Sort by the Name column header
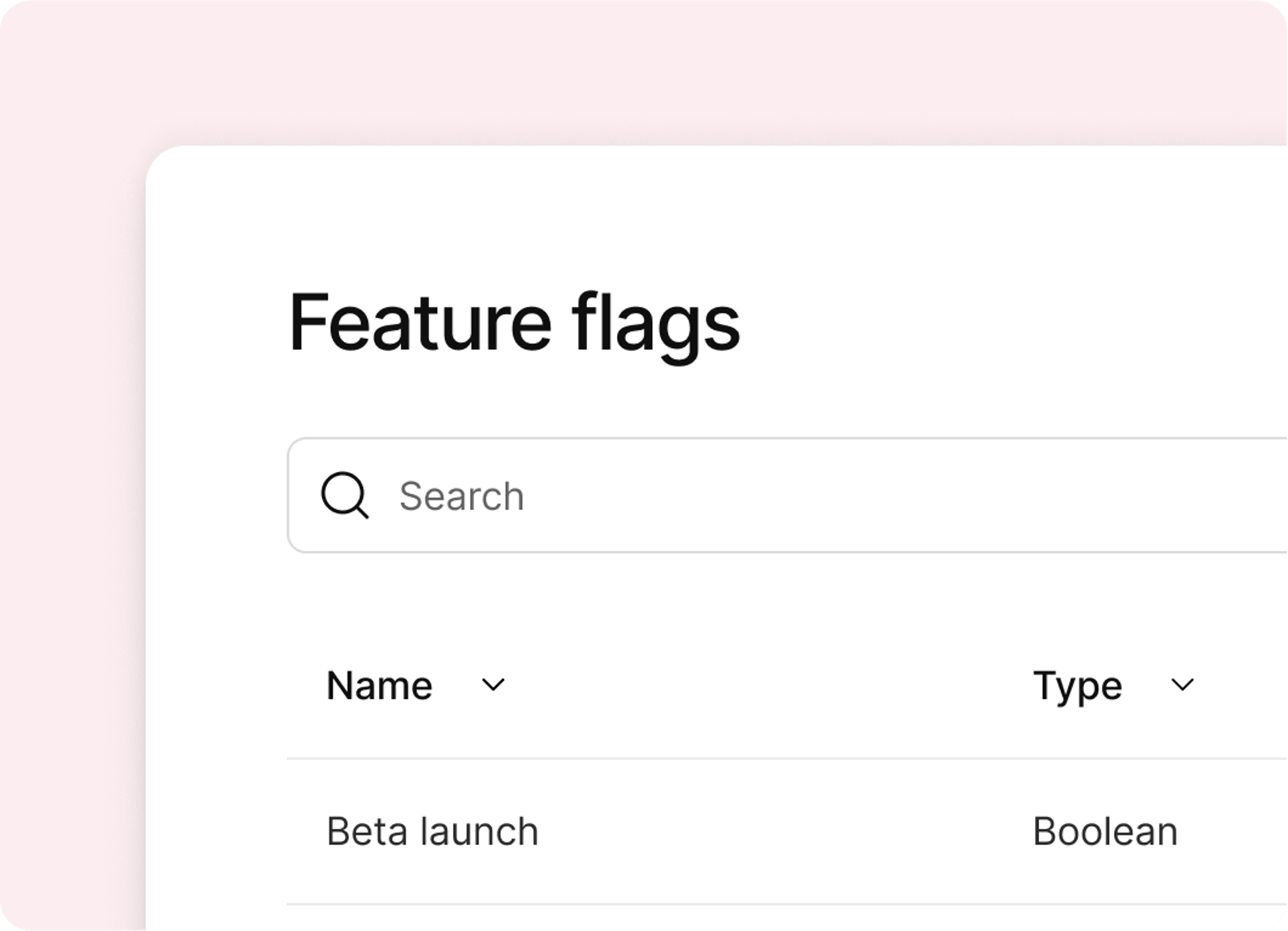The height and width of the screenshot is (931, 1288). coord(379,685)
